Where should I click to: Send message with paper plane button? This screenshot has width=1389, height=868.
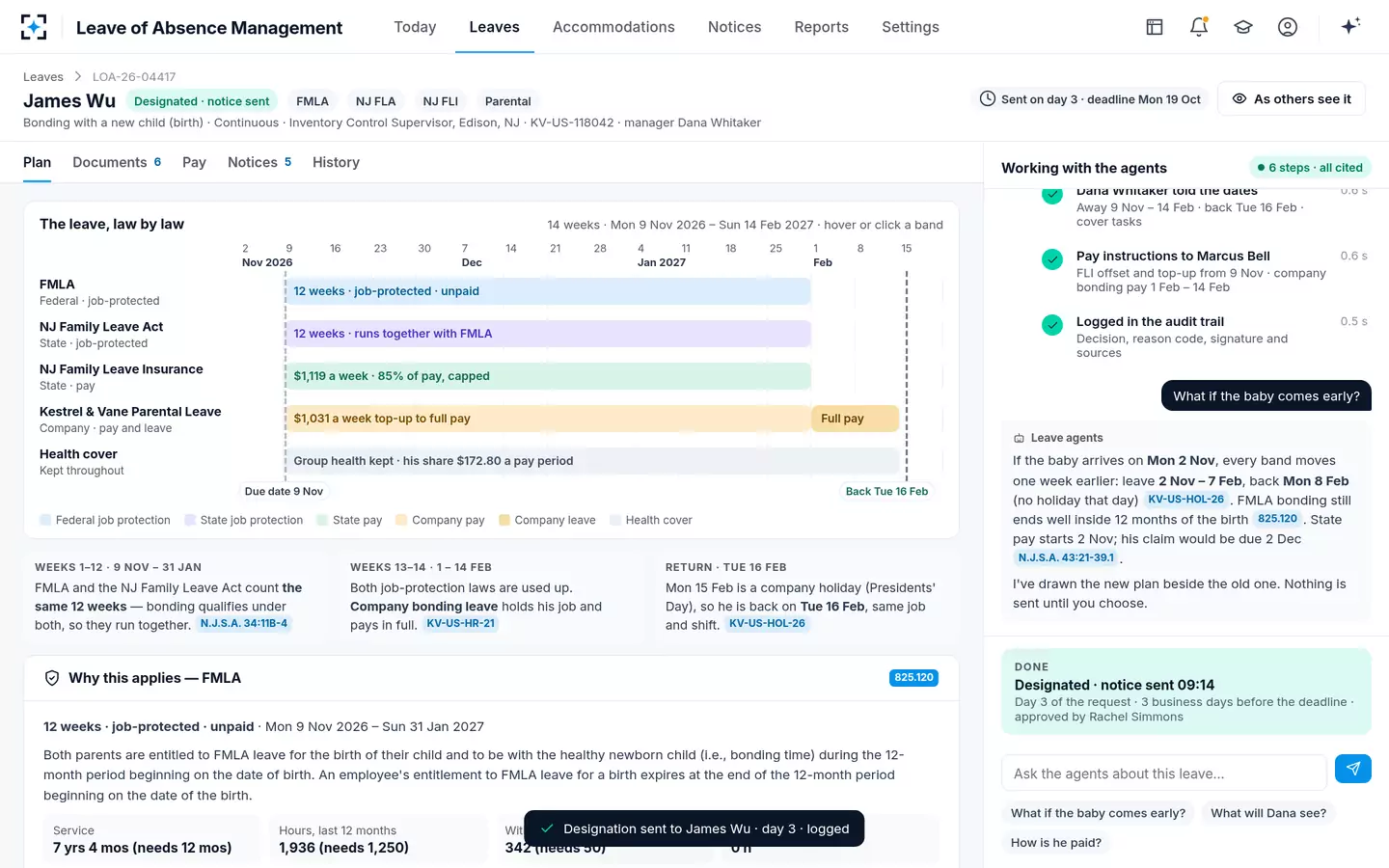(1353, 769)
